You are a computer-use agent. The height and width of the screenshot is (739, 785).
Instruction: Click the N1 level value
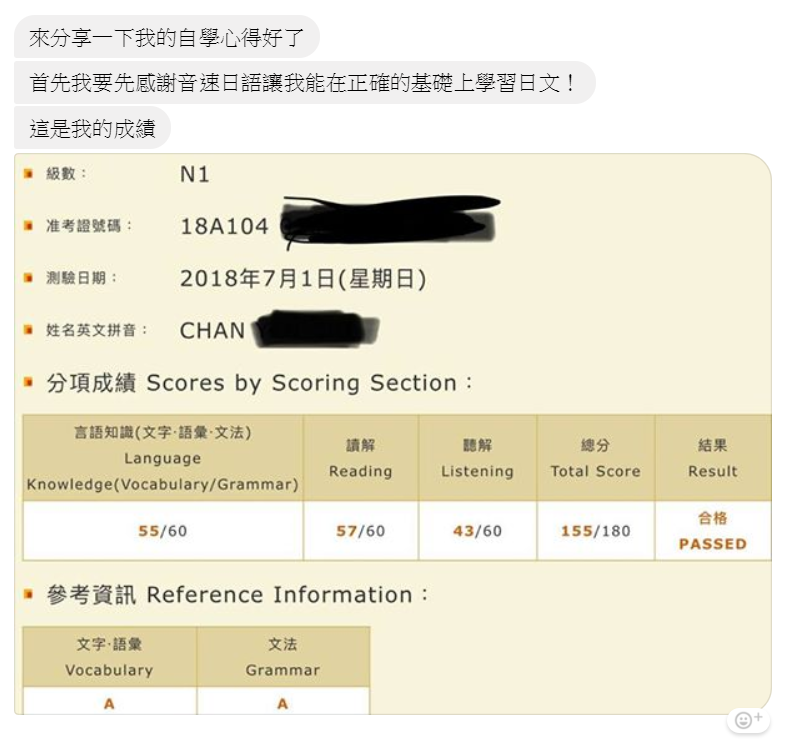[195, 174]
